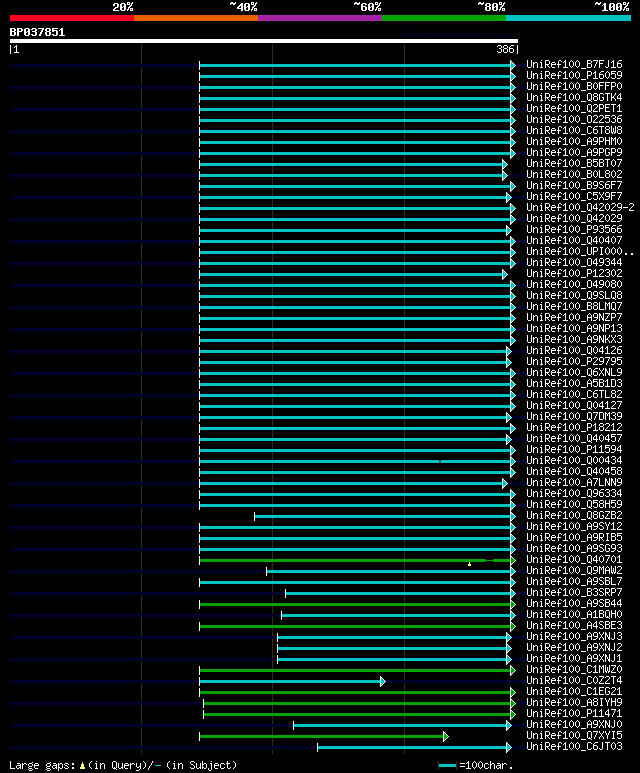Screen dimensions: 640x773
Task: Select the UniRef100_P11471 label
Action: coord(574,713)
